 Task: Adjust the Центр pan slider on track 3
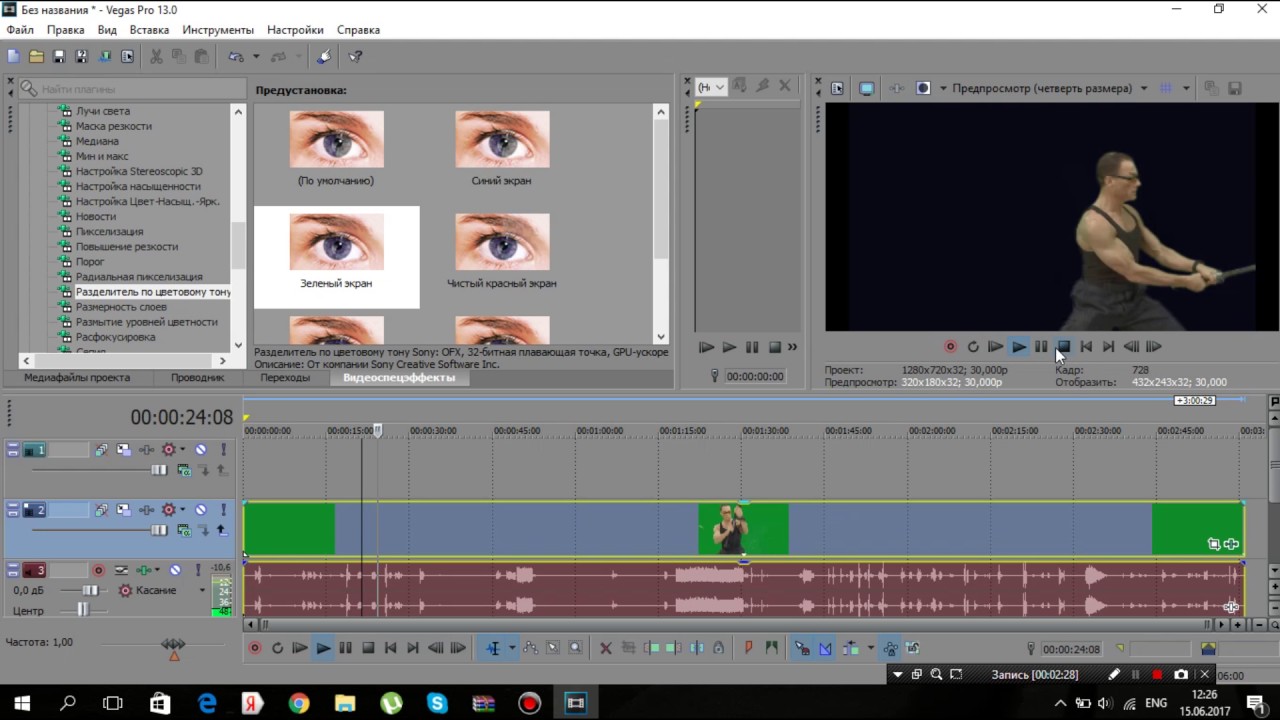[x=84, y=610]
